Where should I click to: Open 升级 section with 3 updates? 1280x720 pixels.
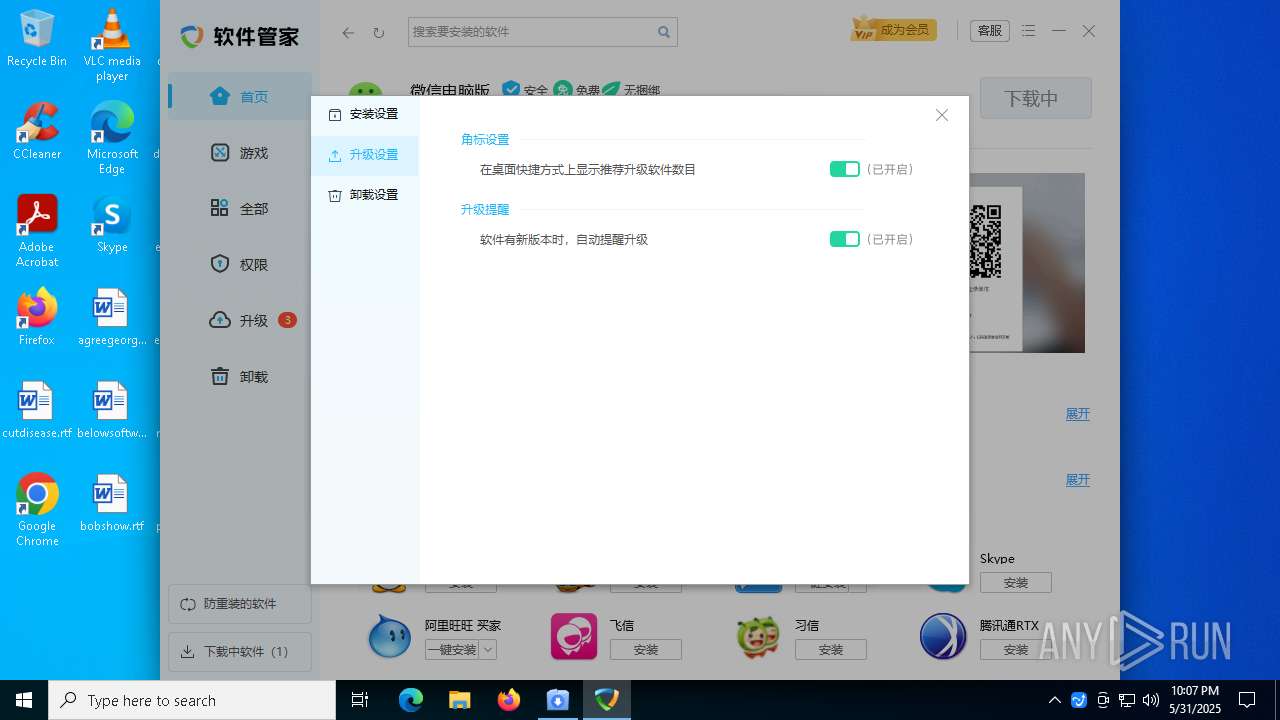[240, 321]
